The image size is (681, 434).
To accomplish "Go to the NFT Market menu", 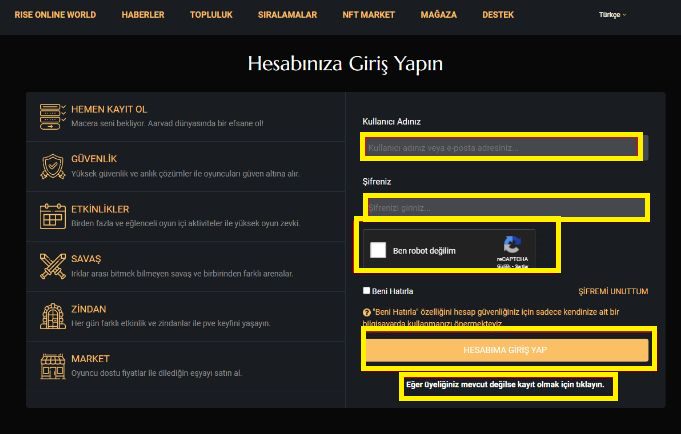I will tap(368, 15).
